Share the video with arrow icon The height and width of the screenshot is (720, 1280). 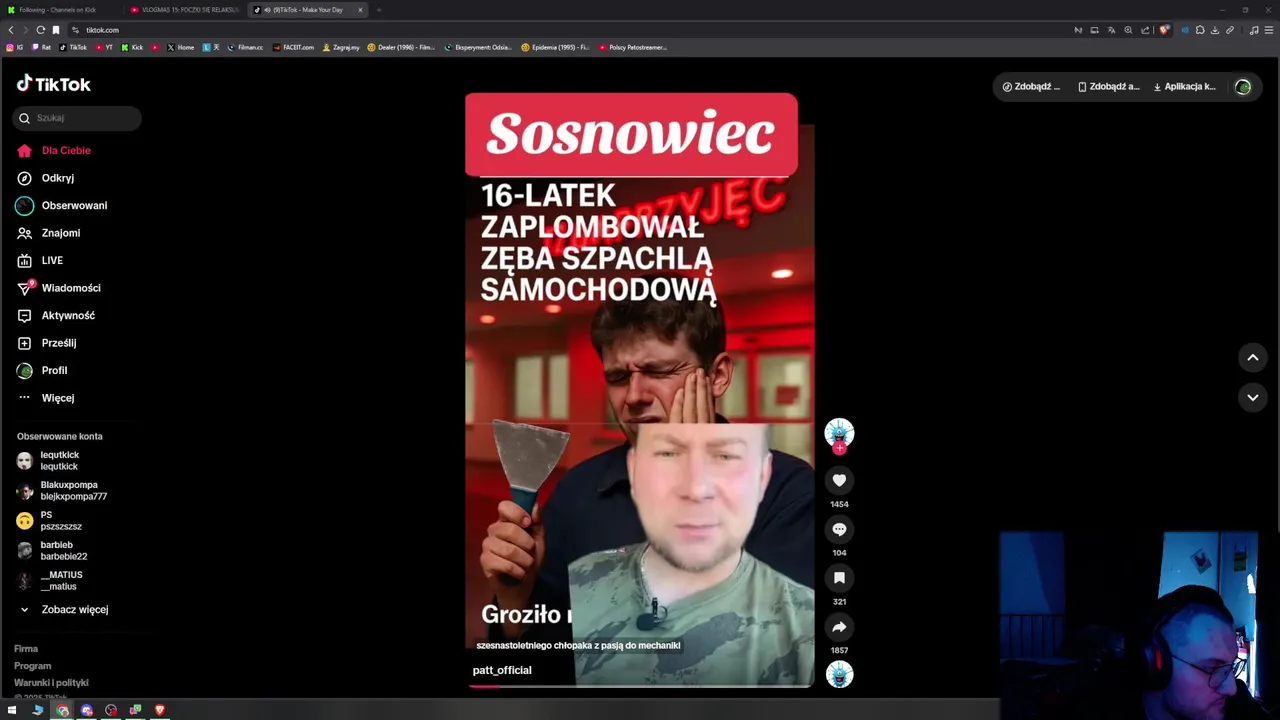pos(839,627)
